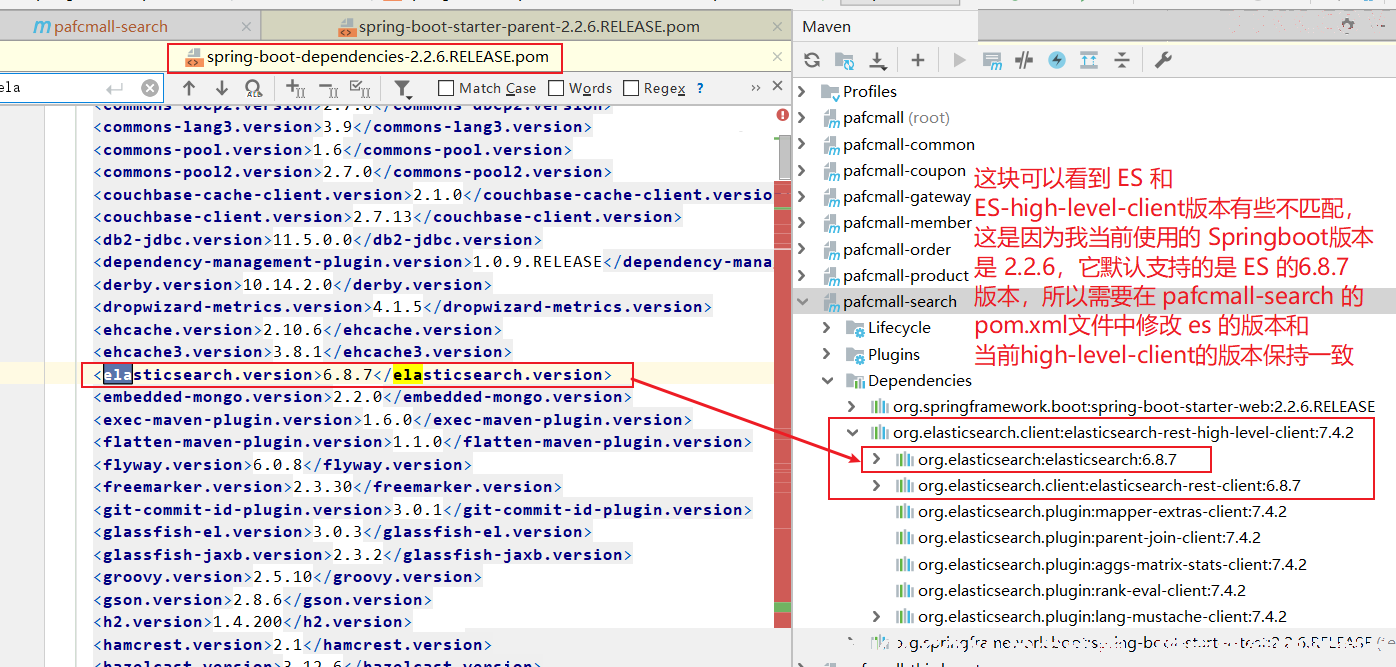Click the freemarker.version 2.3.30 line
Viewport: 1396px width, 667px height.
(x=327, y=487)
